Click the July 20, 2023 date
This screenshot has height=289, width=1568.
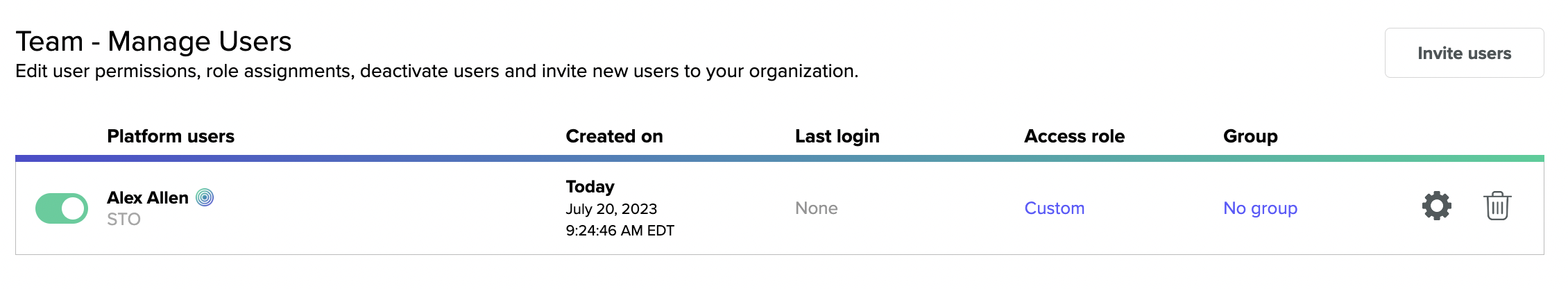(x=611, y=209)
